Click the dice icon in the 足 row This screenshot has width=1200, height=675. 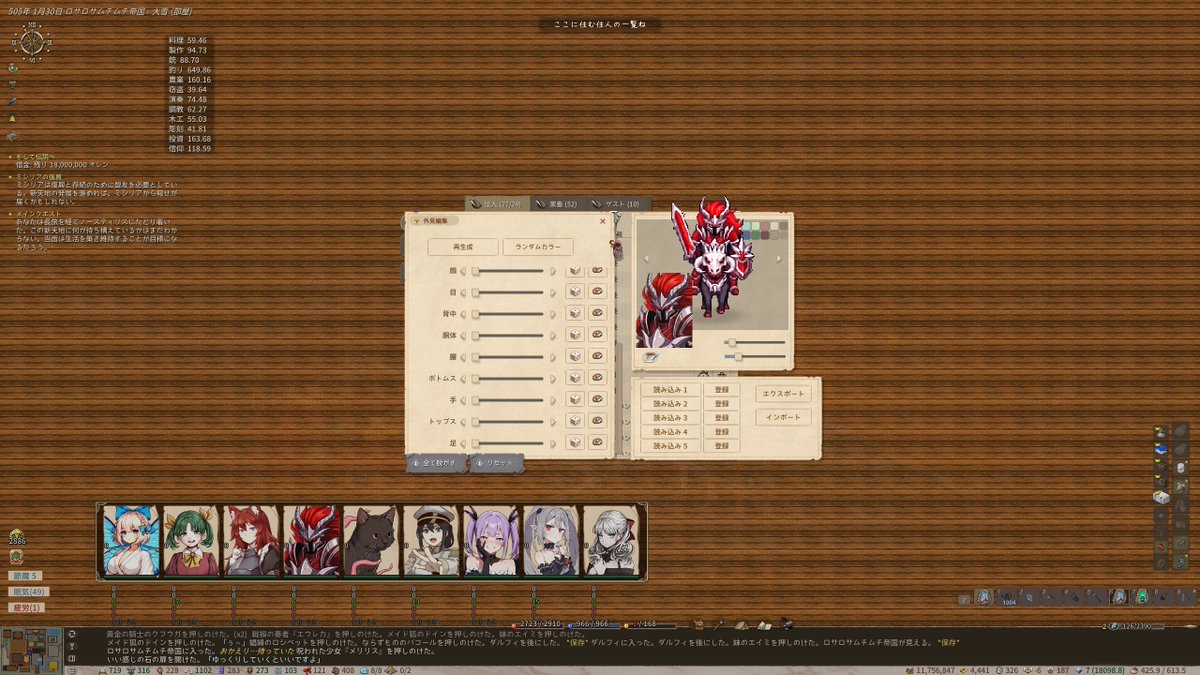click(575, 443)
